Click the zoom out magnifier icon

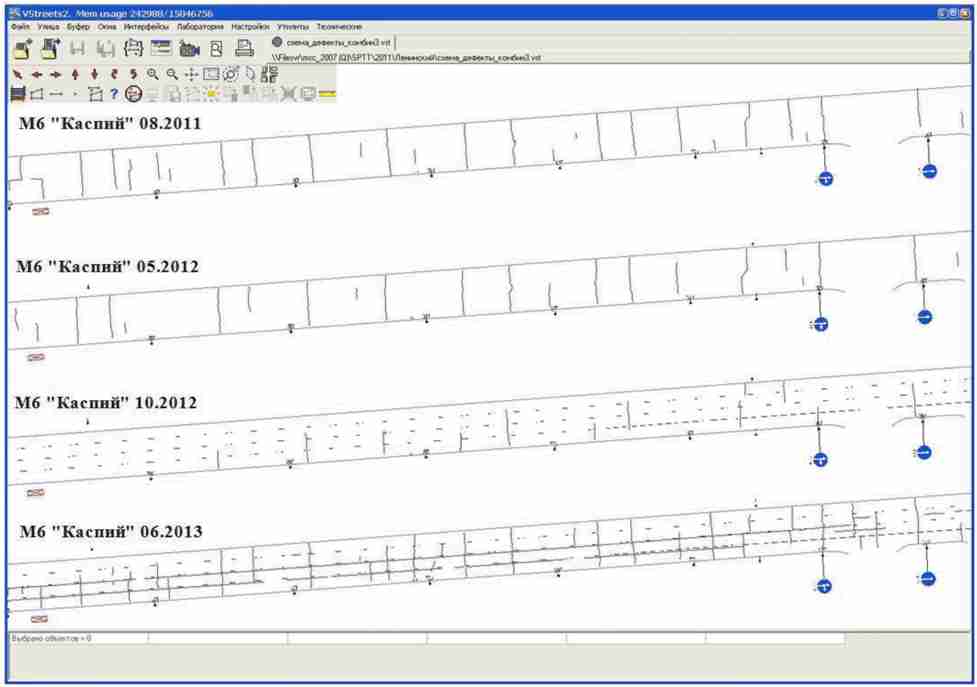click(172, 75)
